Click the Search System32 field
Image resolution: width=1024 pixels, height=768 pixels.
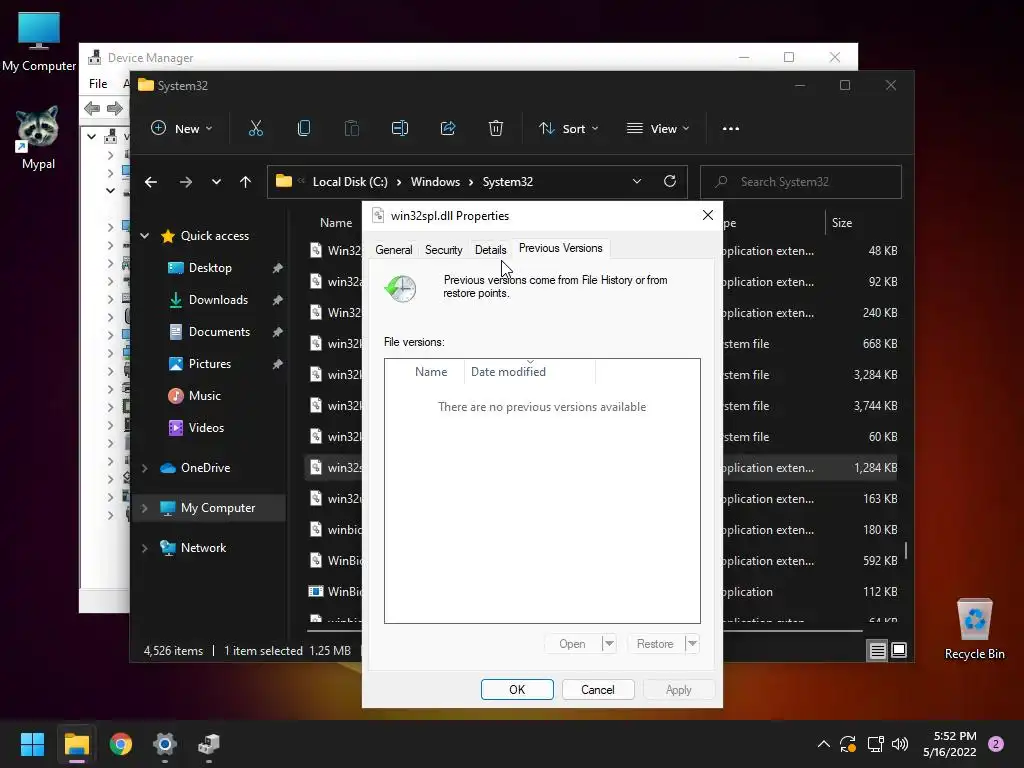(x=801, y=182)
